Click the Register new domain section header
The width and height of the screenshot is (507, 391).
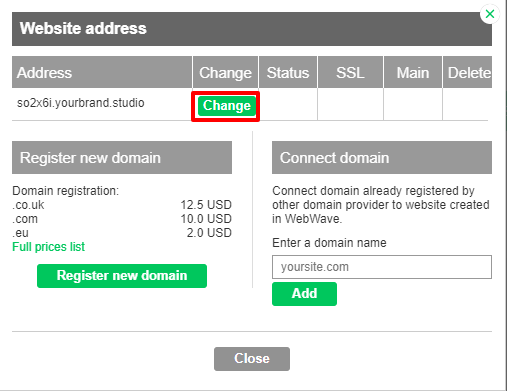coord(122,157)
